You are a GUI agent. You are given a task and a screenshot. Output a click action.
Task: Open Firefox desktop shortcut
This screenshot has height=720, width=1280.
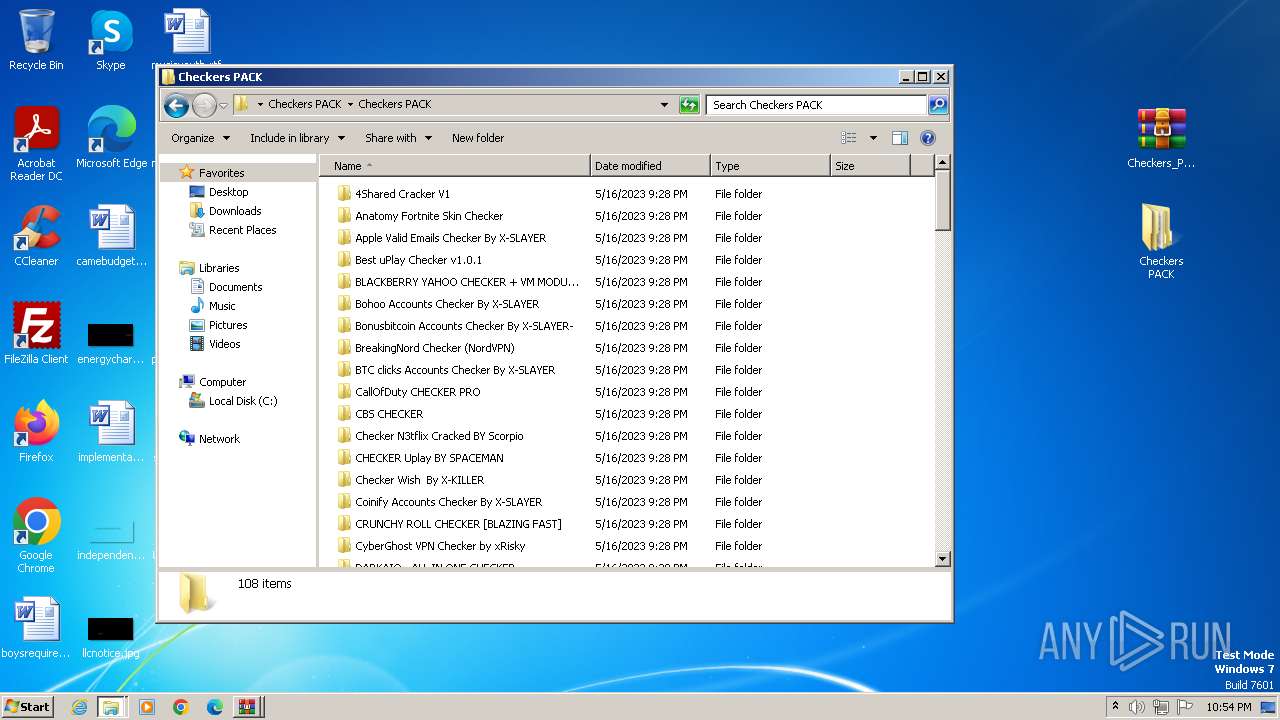36,431
